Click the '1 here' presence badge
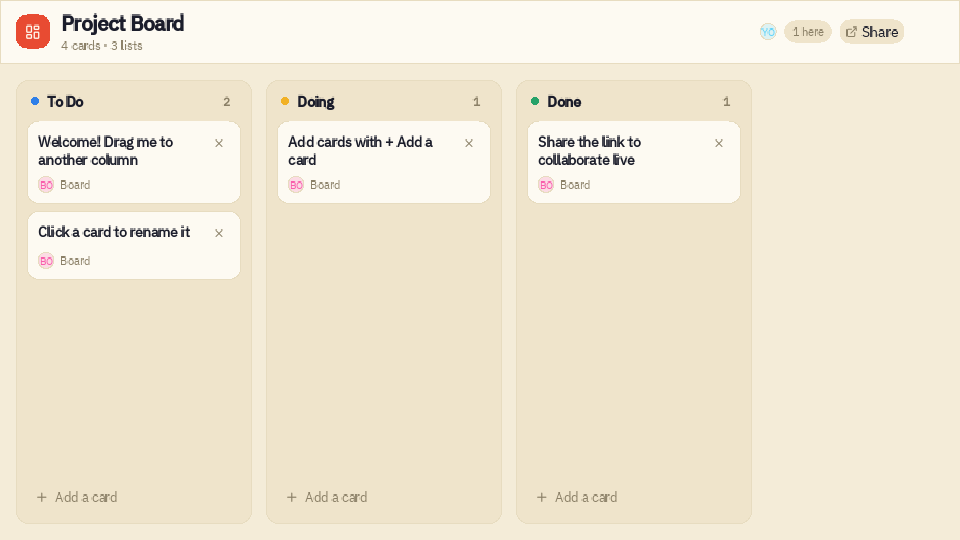 pyautogui.click(x=808, y=32)
